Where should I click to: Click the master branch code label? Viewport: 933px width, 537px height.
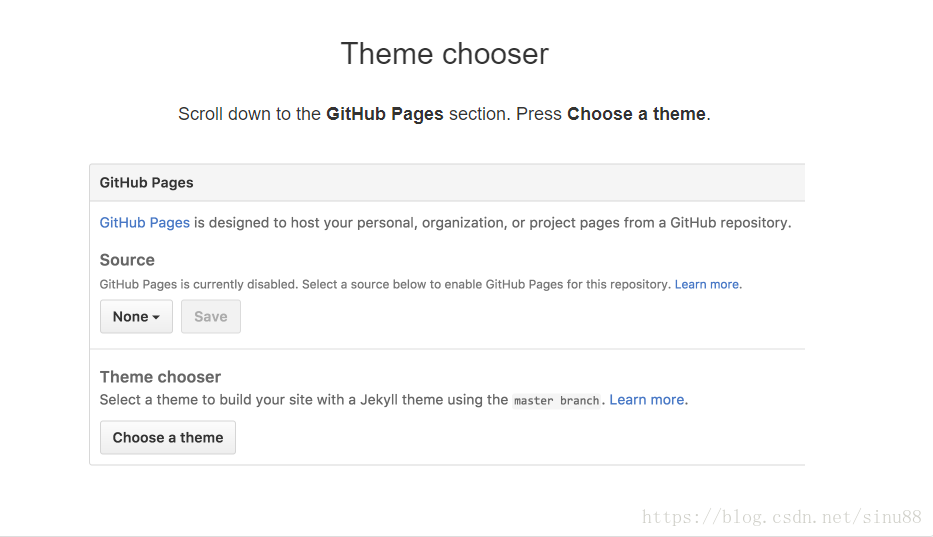[556, 401]
